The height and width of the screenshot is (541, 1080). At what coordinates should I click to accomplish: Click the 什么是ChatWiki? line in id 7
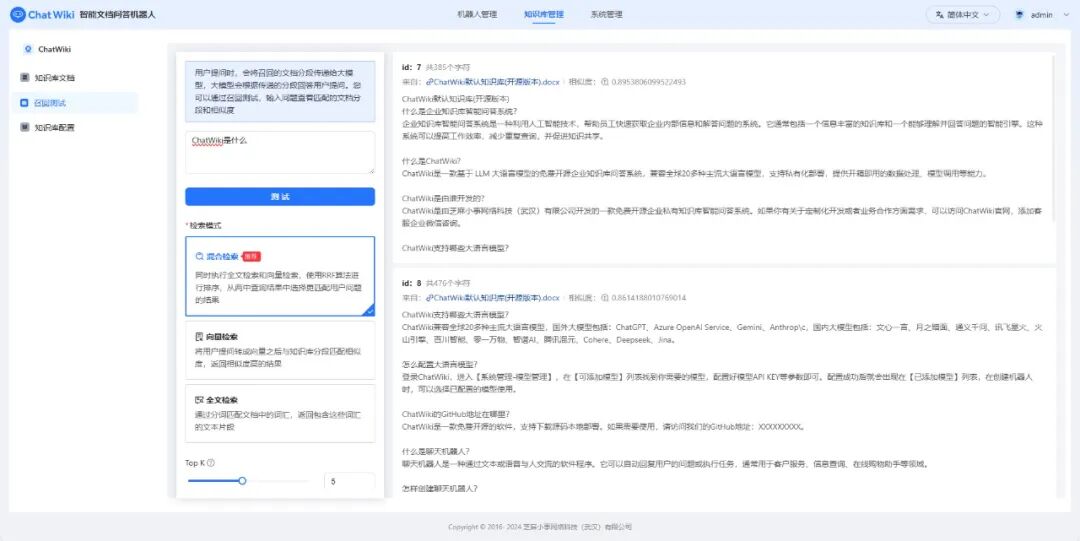tap(431, 161)
